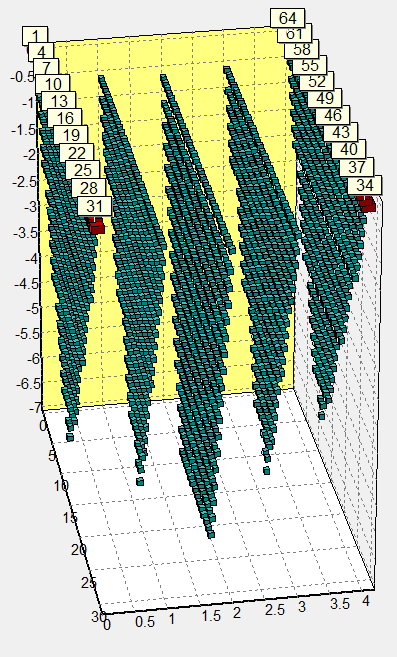The image size is (397, 657).
Task: Click the label numbered 43
Action: tap(340, 132)
